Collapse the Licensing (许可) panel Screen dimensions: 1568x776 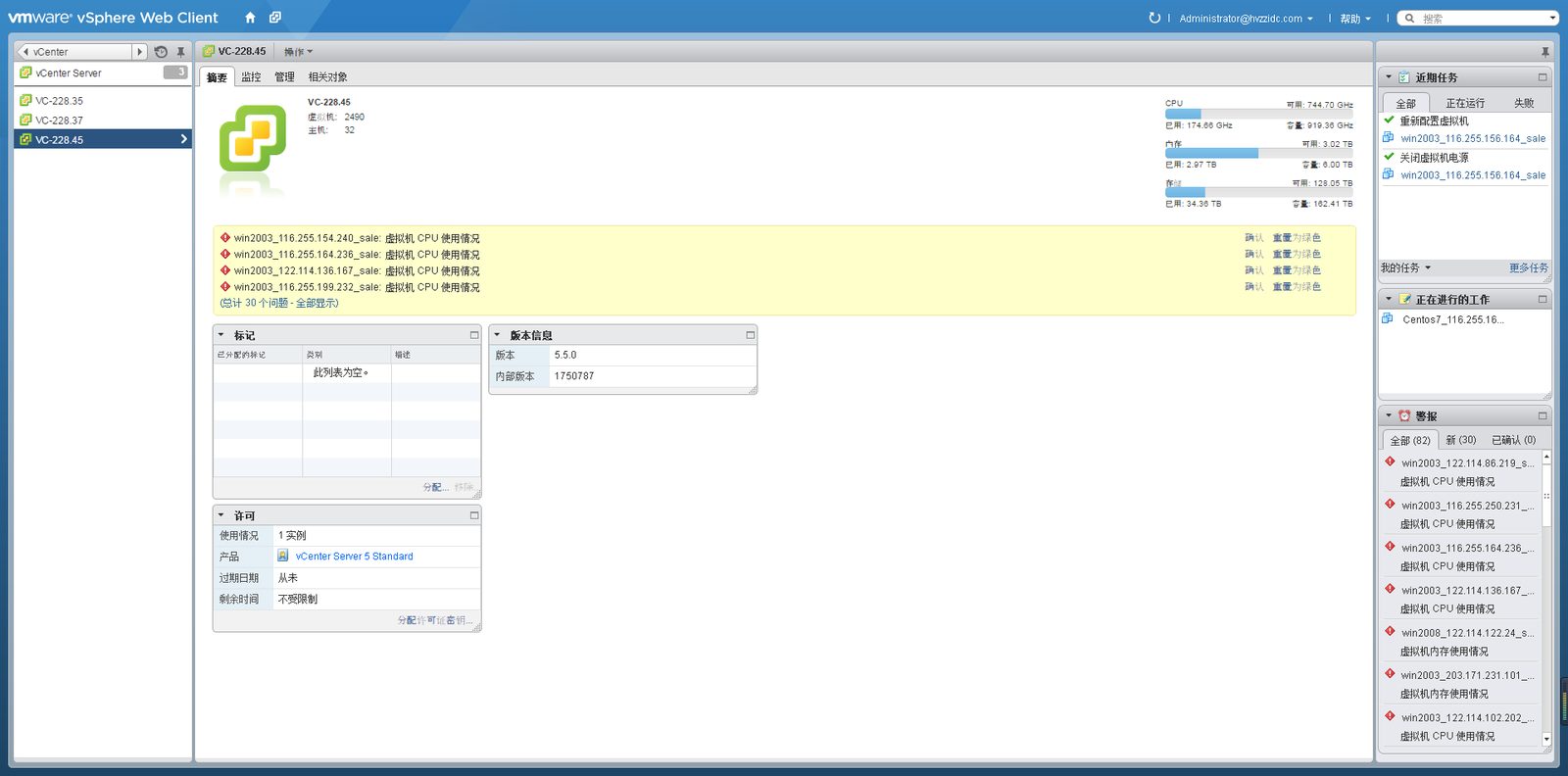coord(221,515)
